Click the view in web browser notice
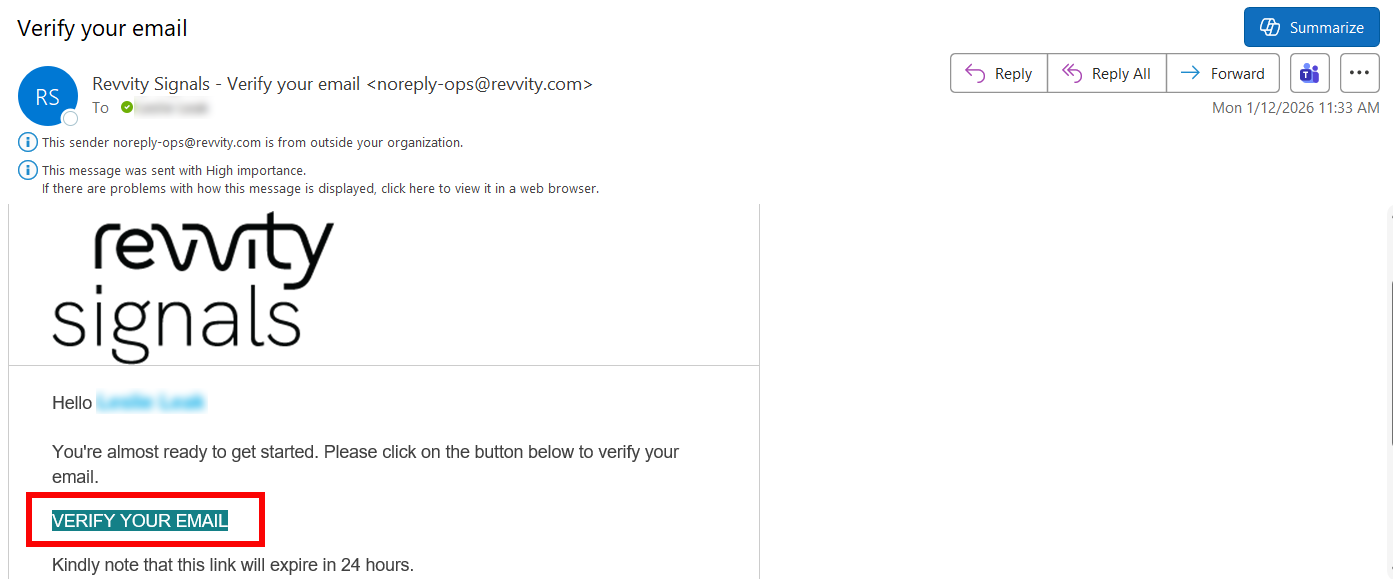 coord(320,188)
